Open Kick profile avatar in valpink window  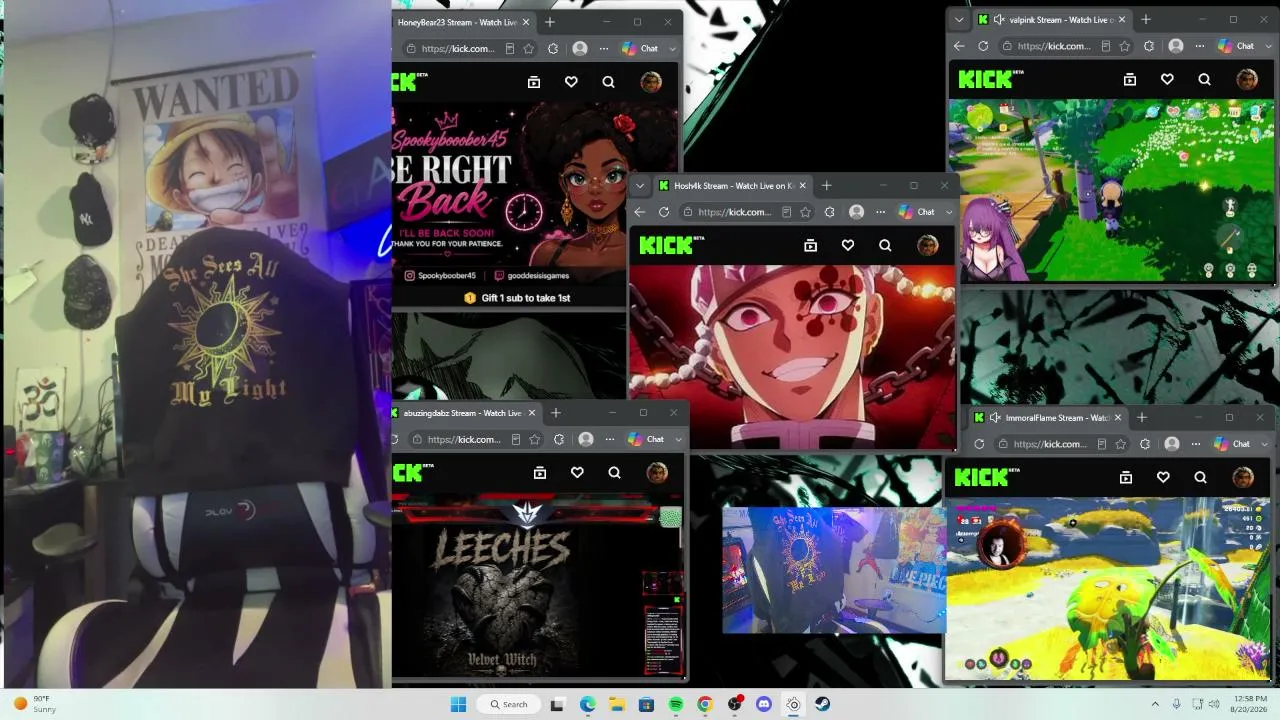click(x=1247, y=79)
